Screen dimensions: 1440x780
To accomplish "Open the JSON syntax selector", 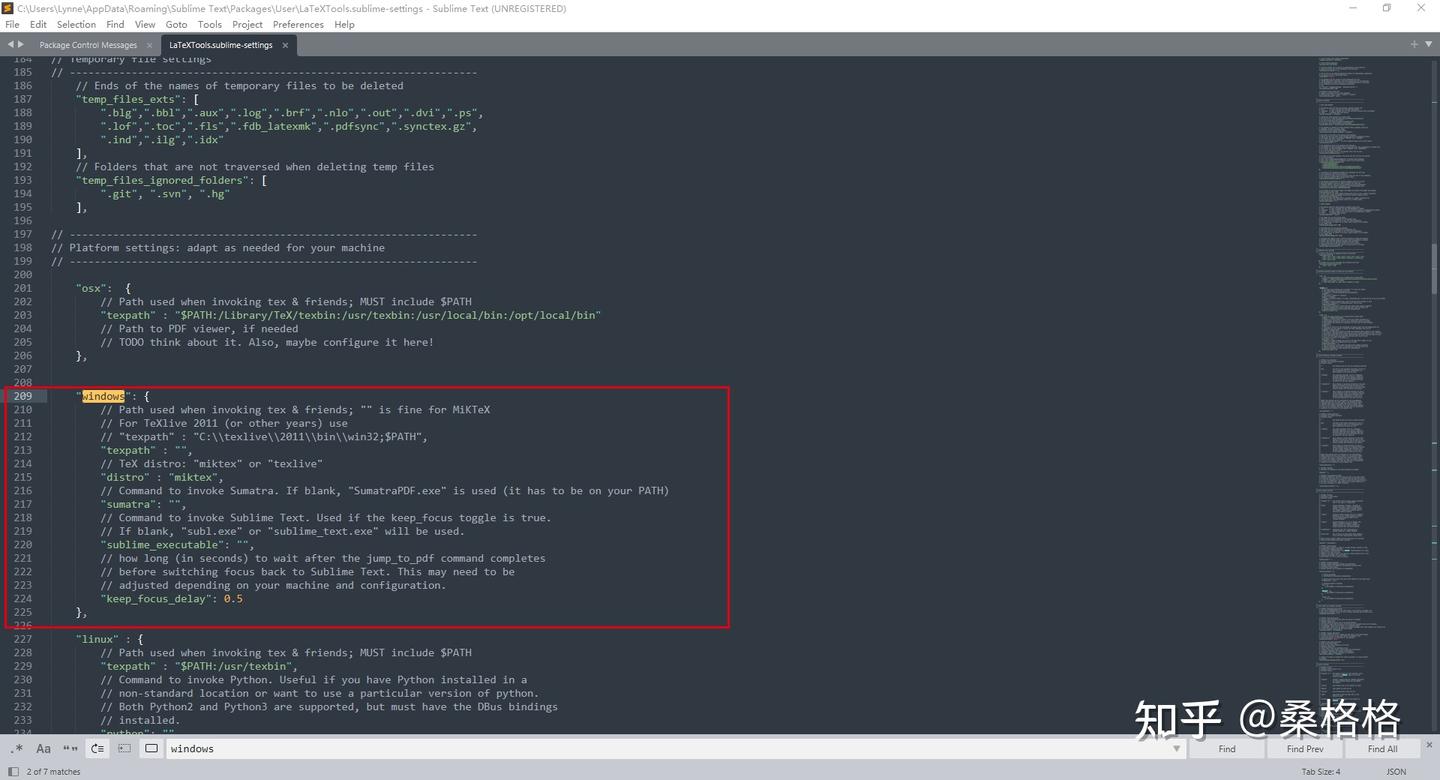I will [x=1397, y=771].
